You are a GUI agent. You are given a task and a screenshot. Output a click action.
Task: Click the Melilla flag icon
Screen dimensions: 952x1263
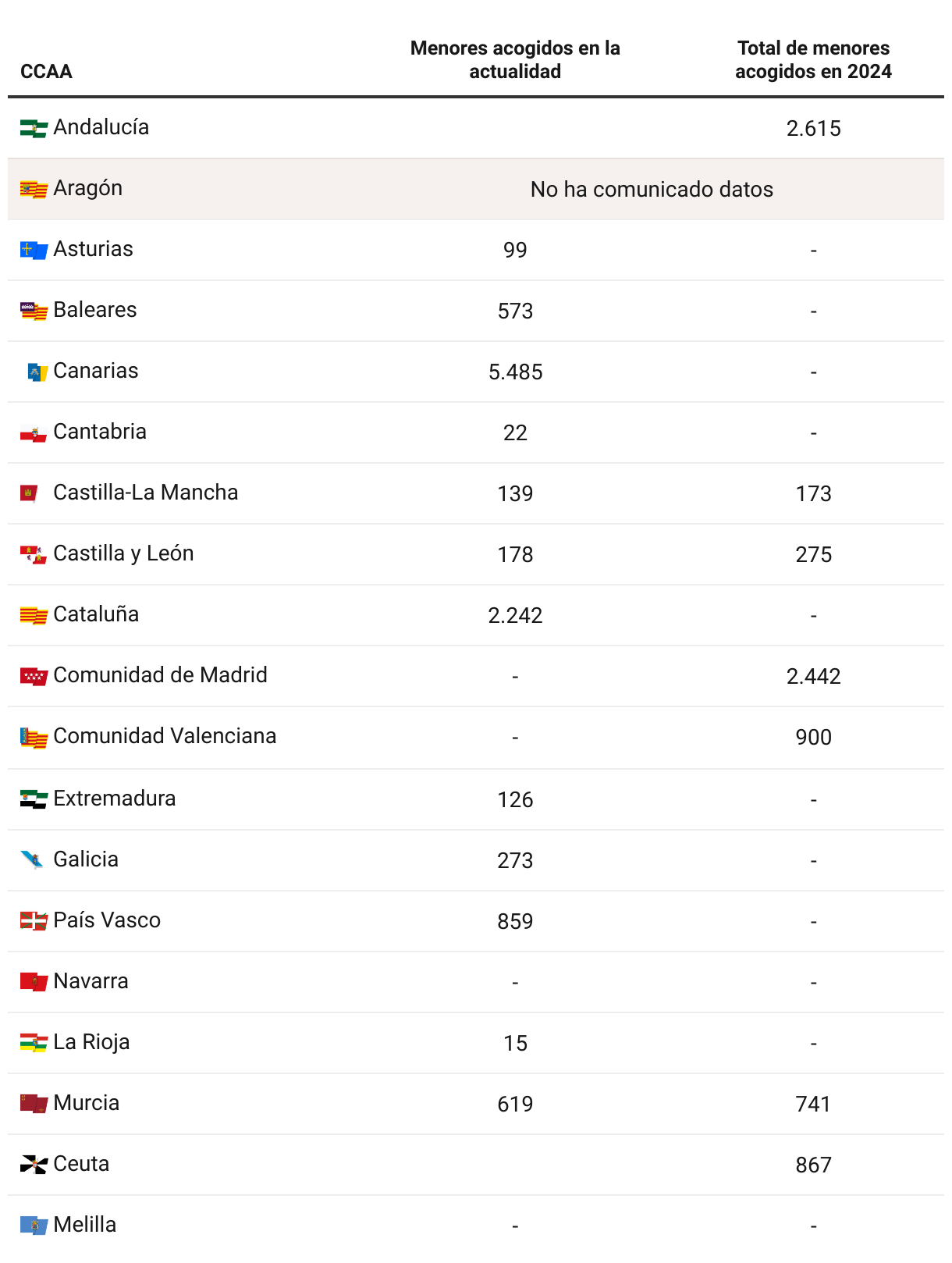coord(34,1226)
